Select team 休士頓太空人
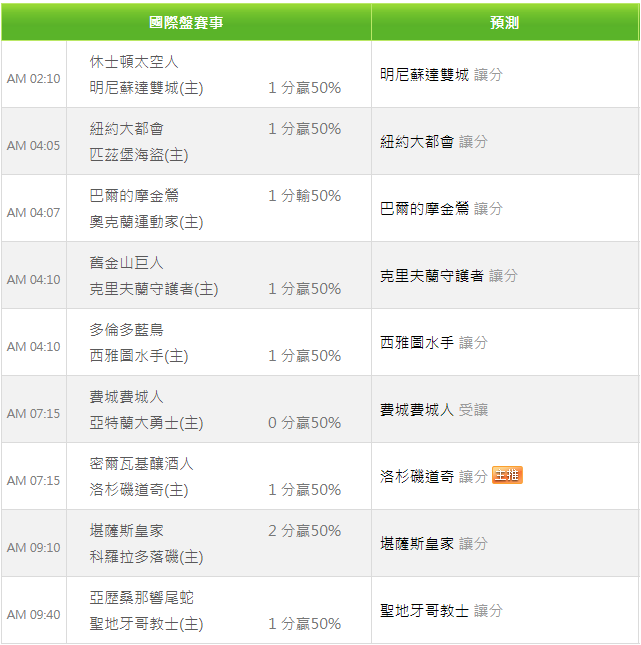Image resolution: width=641 pixels, height=645 pixels. click(x=134, y=62)
